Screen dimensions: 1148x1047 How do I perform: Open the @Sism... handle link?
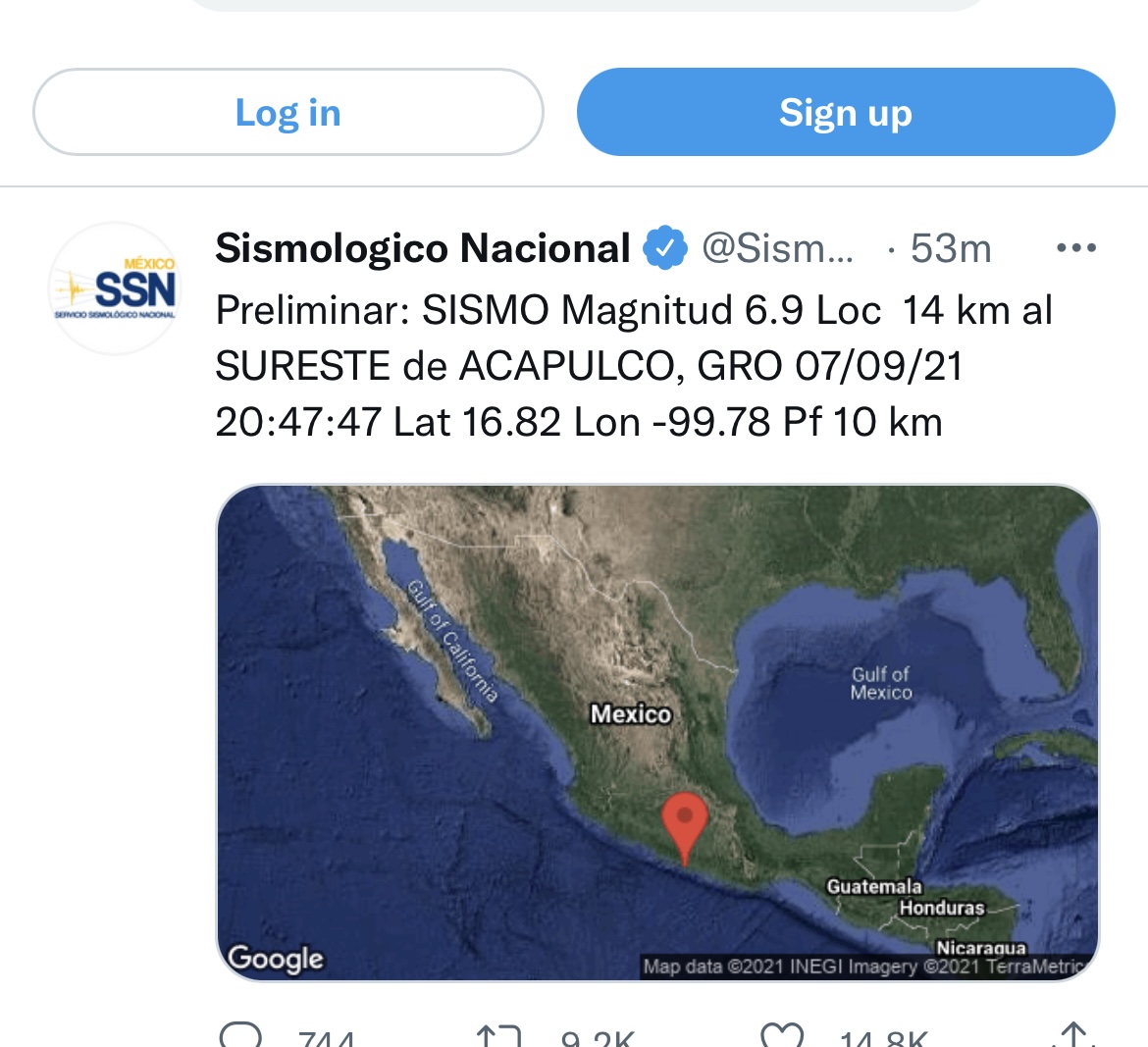[777, 248]
